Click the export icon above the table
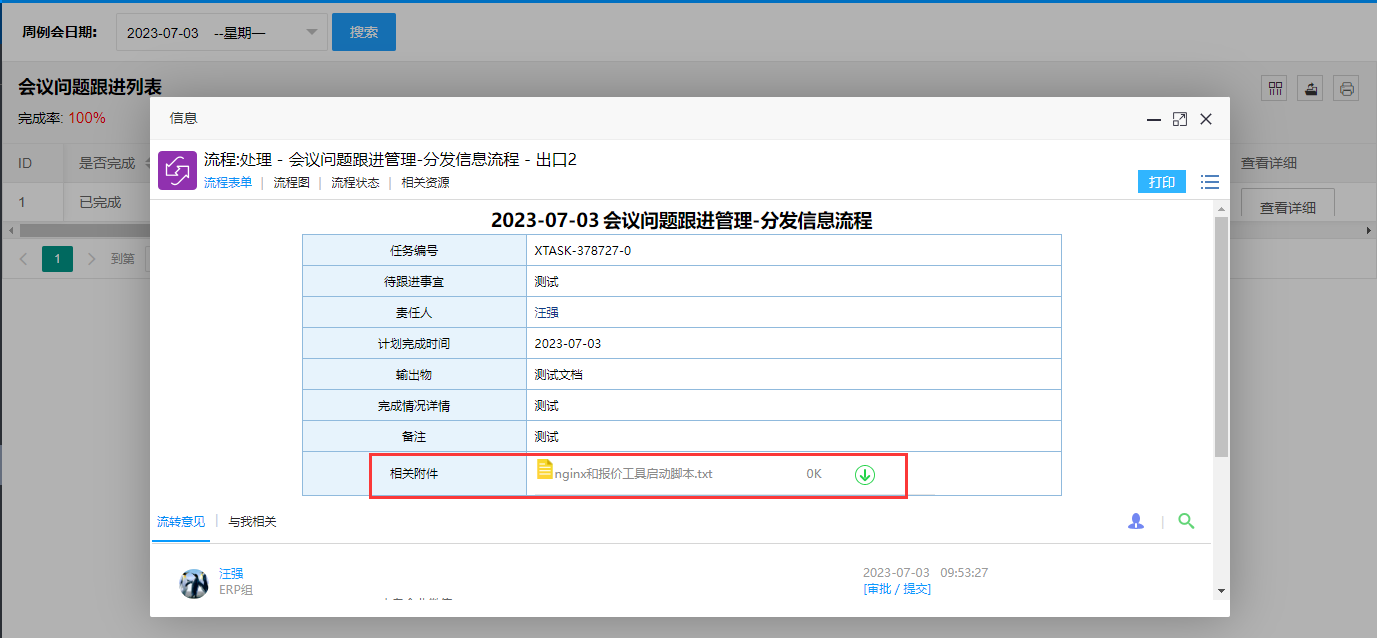Image resolution: width=1377 pixels, height=638 pixels. point(1311,88)
